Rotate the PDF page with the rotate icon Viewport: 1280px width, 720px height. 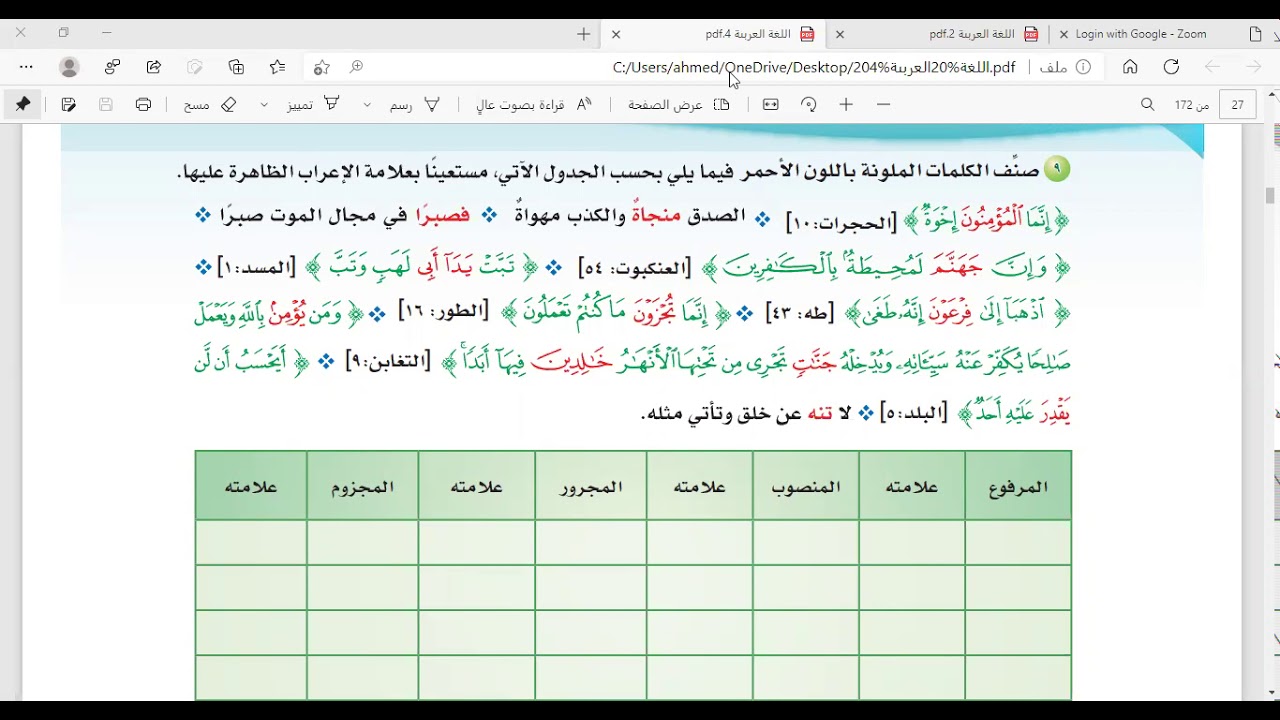point(808,104)
